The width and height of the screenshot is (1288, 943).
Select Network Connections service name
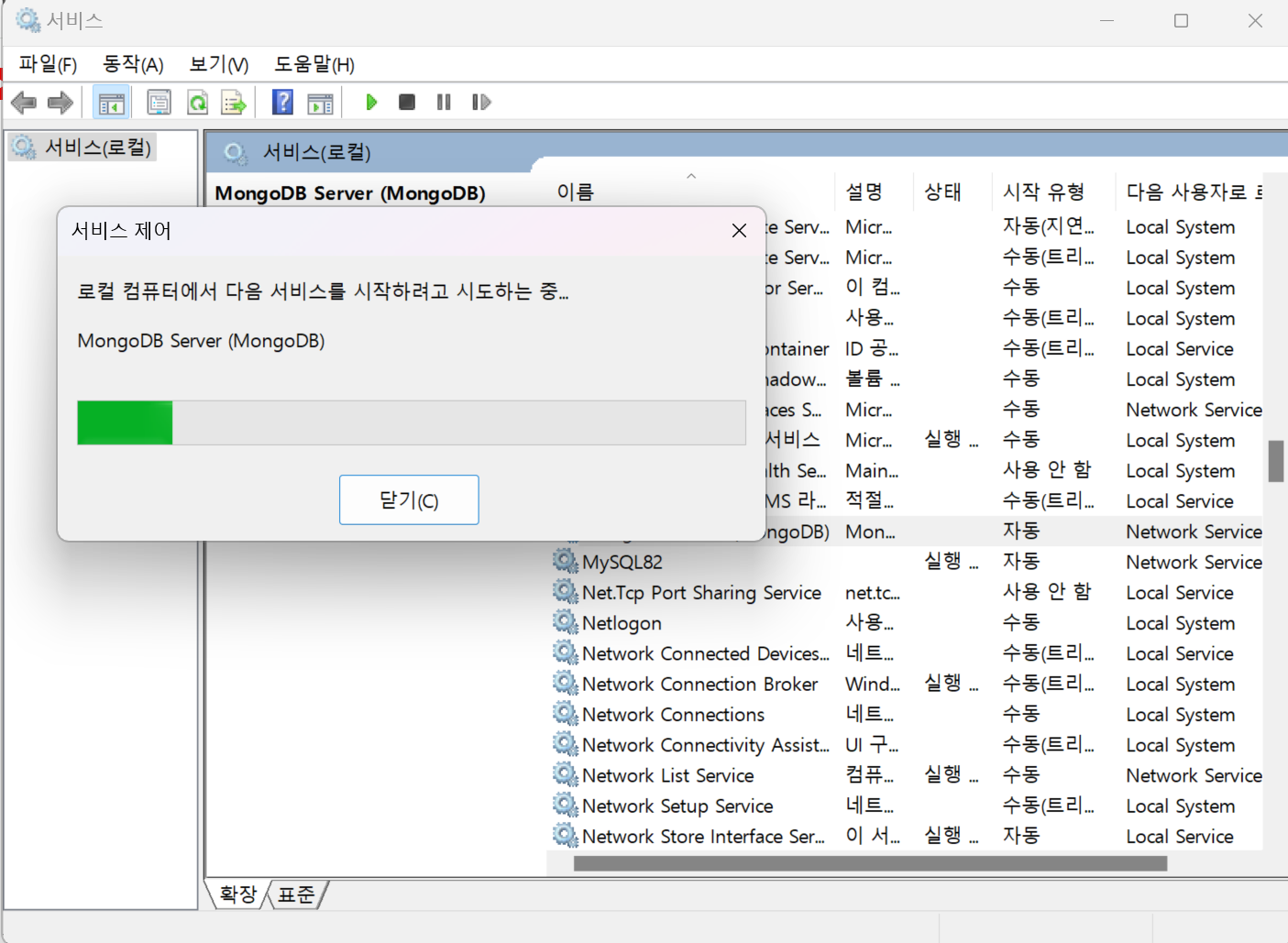pos(673,714)
